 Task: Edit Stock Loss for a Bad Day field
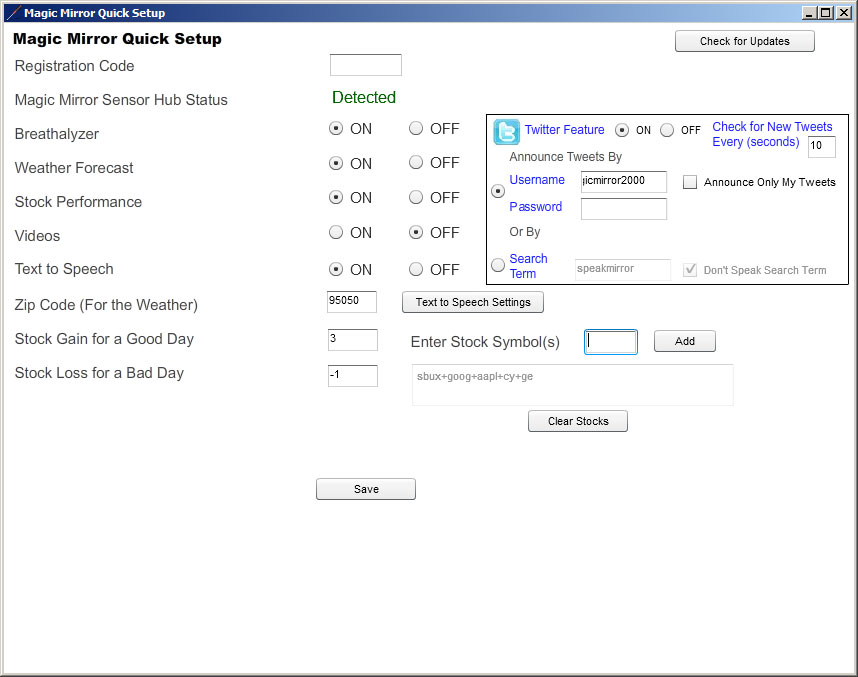(x=352, y=376)
